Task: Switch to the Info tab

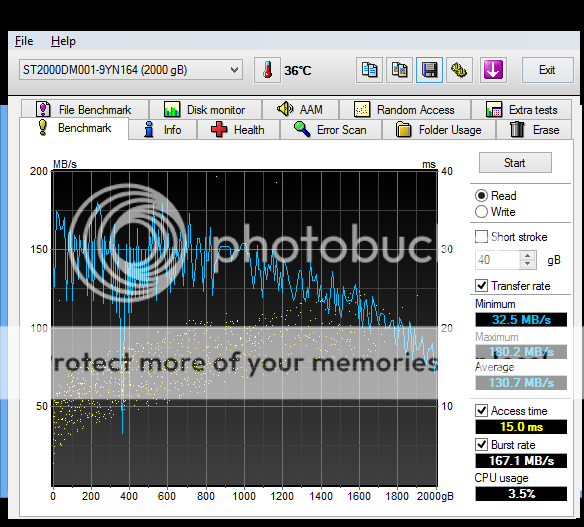Action: pyautogui.click(x=162, y=130)
